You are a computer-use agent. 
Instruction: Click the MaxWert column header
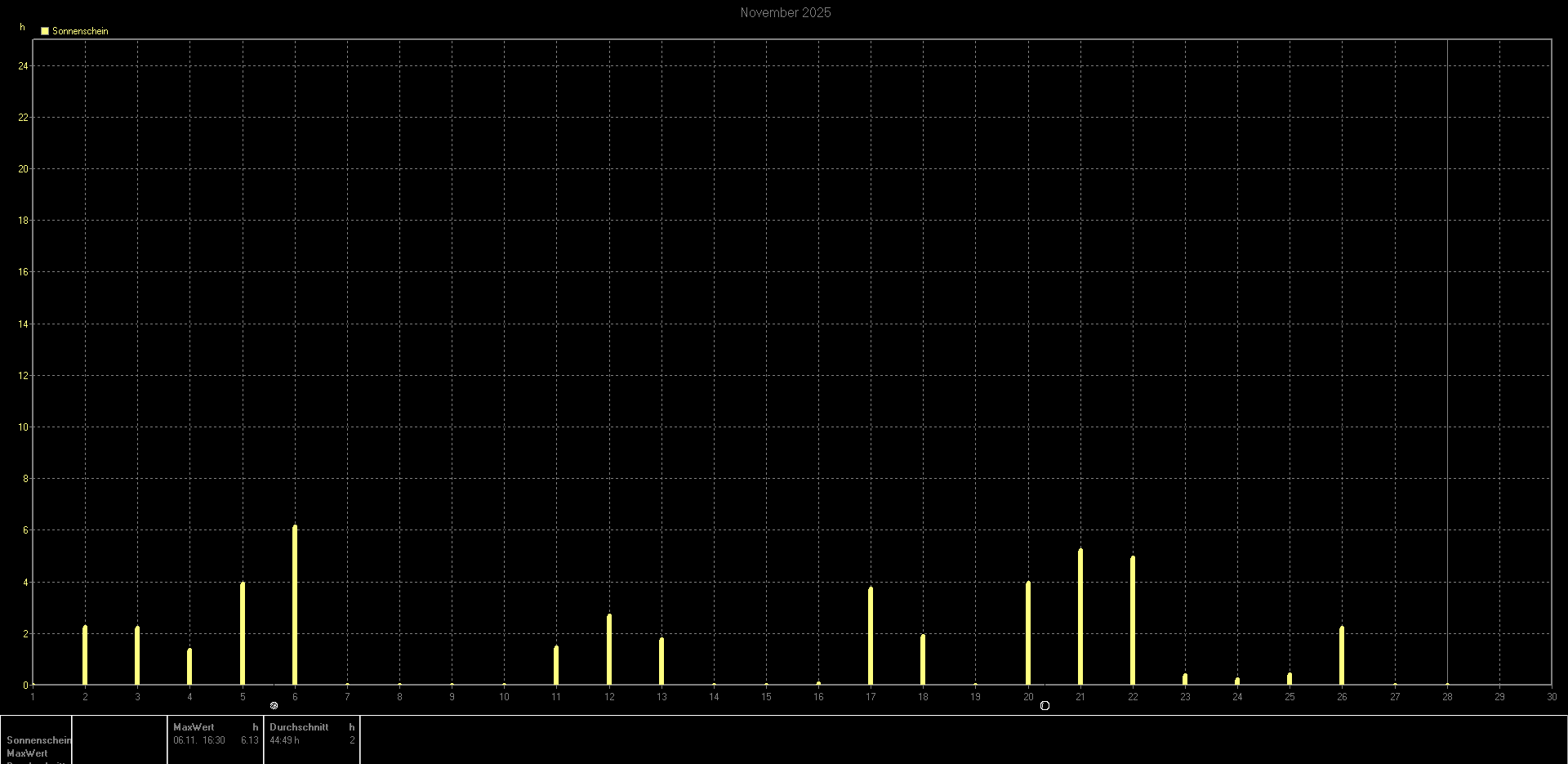[x=194, y=726]
